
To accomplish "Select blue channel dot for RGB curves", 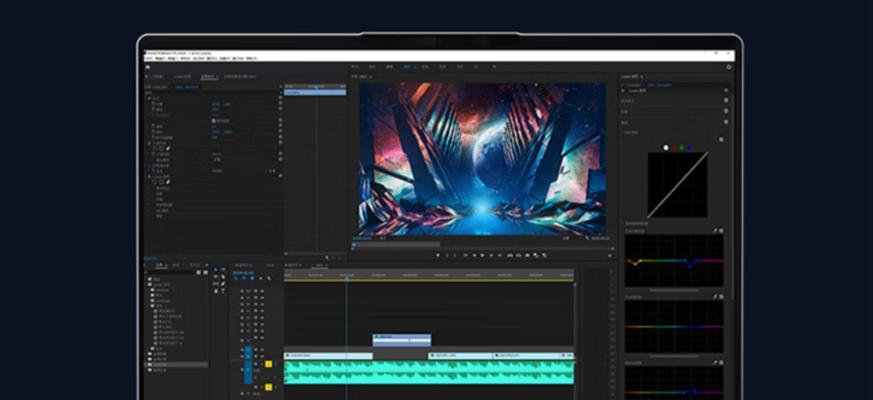I will [689, 148].
